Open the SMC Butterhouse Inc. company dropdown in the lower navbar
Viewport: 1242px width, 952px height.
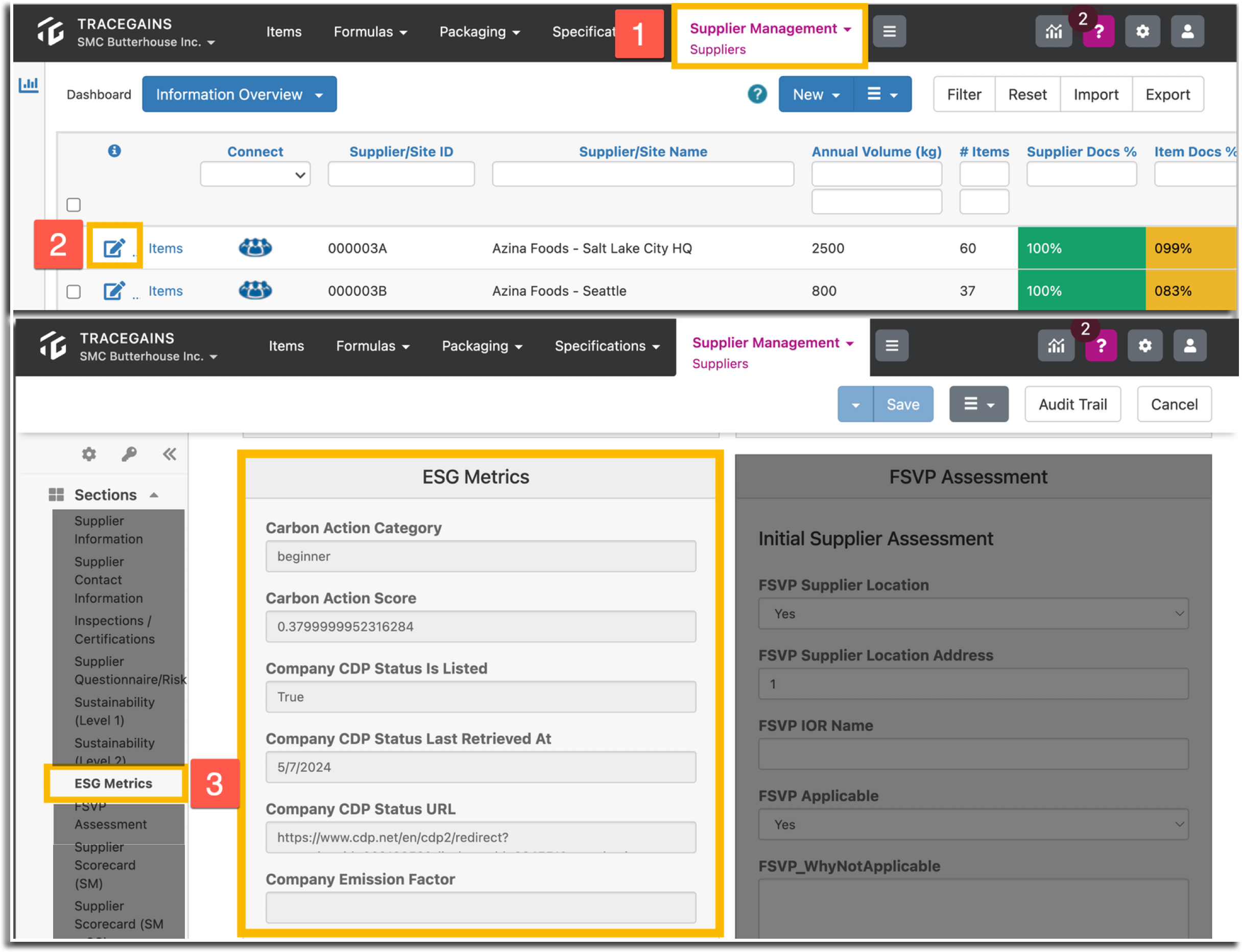click(149, 356)
